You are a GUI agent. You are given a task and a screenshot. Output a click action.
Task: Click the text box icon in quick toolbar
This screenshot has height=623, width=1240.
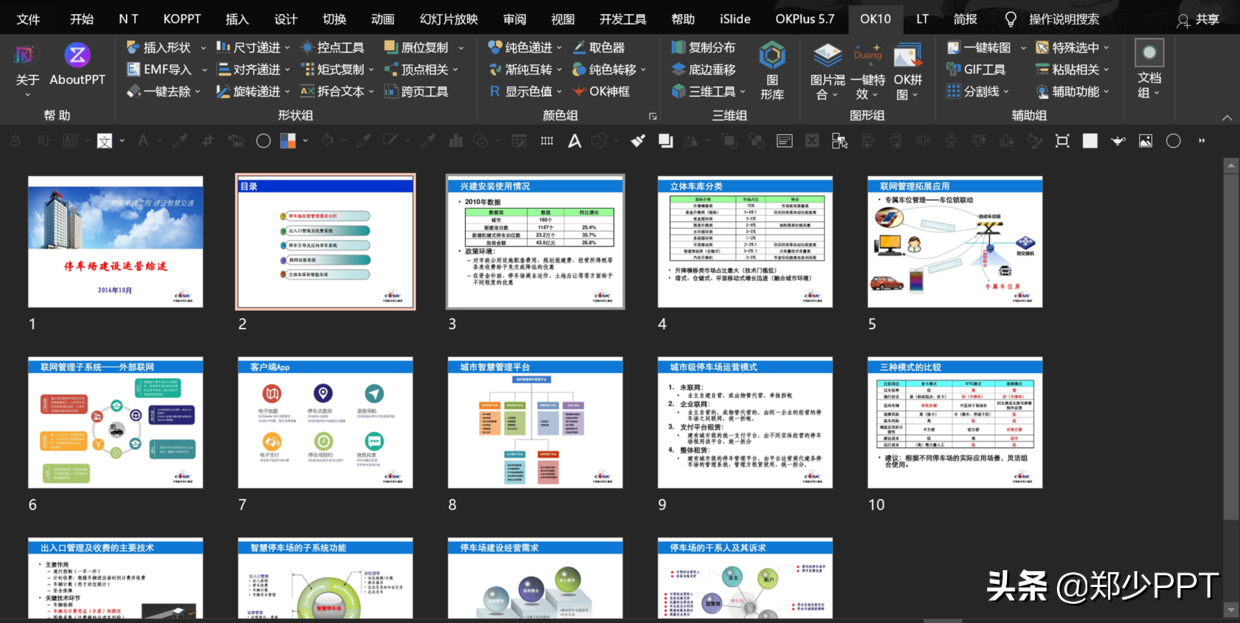[x=784, y=141]
